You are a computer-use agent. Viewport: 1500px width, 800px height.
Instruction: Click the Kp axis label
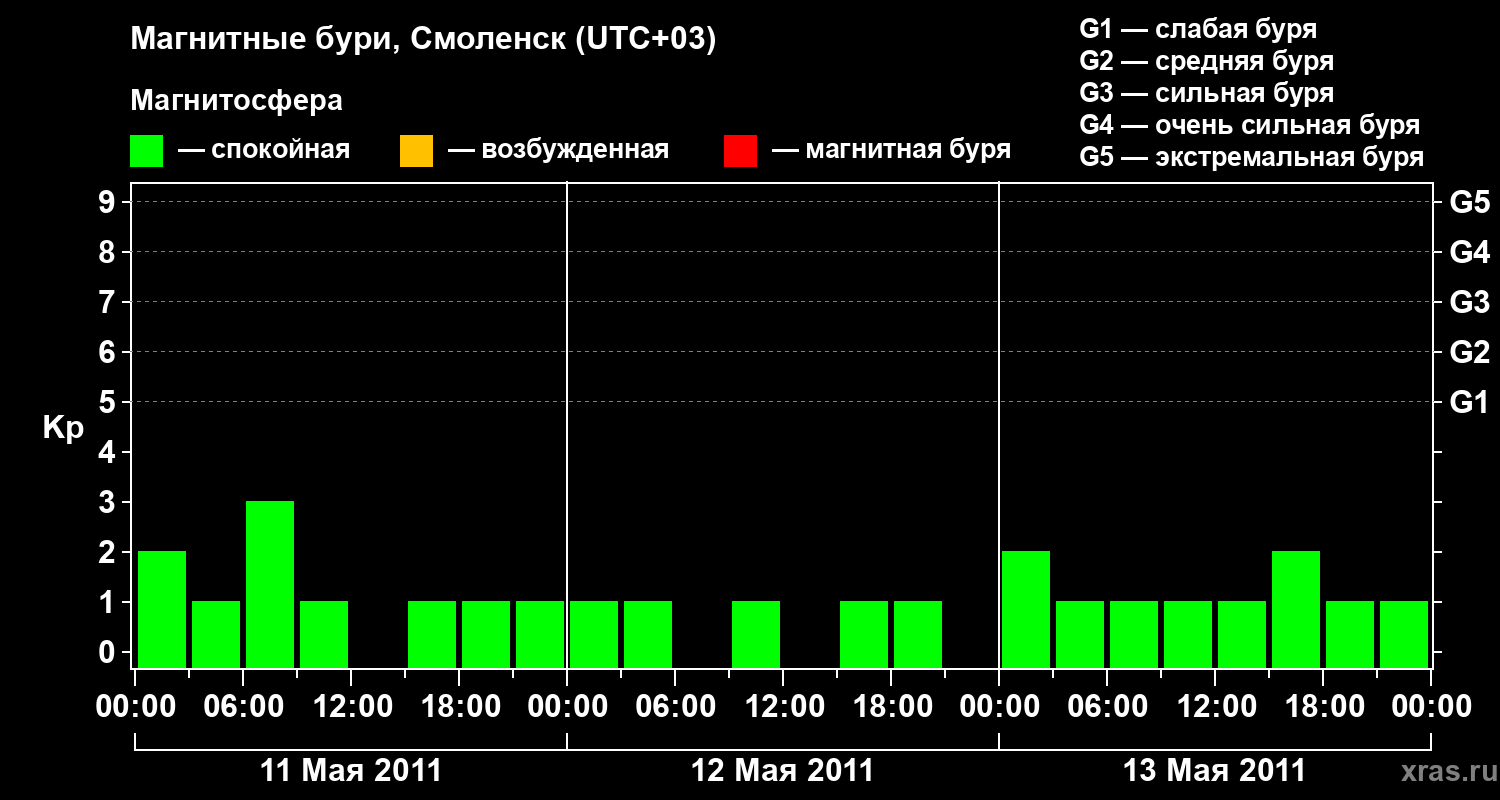pos(63,429)
